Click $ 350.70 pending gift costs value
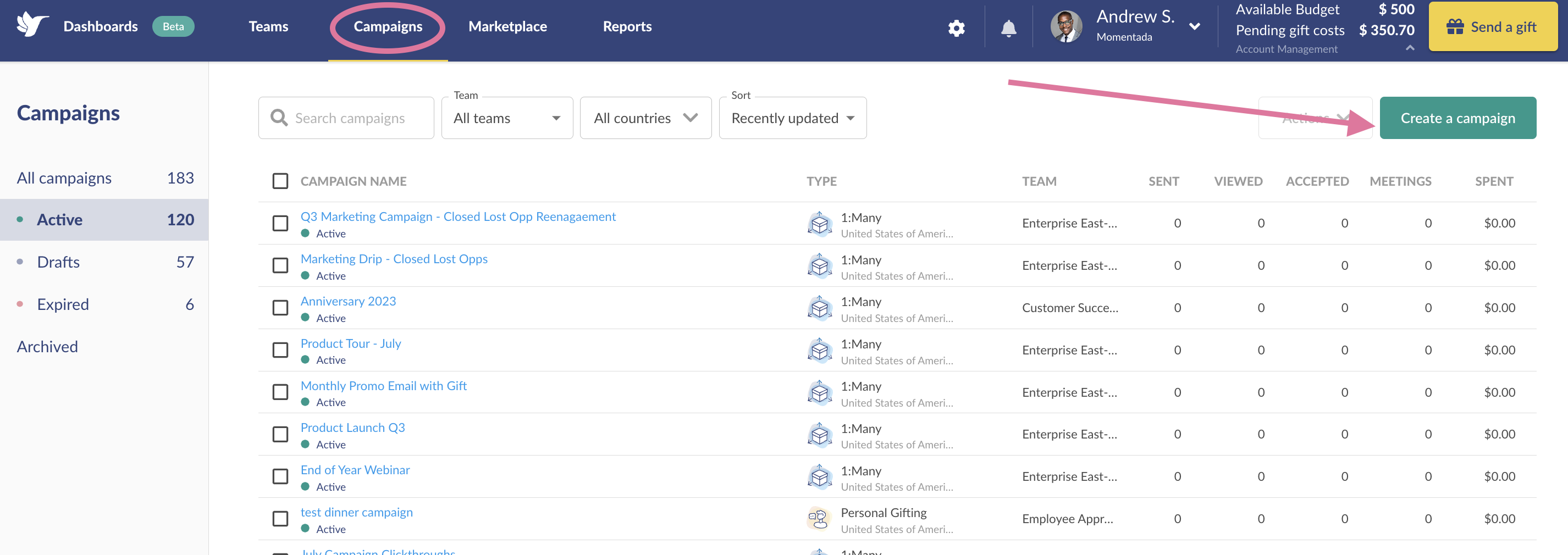The height and width of the screenshot is (555, 1568). (1386, 30)
